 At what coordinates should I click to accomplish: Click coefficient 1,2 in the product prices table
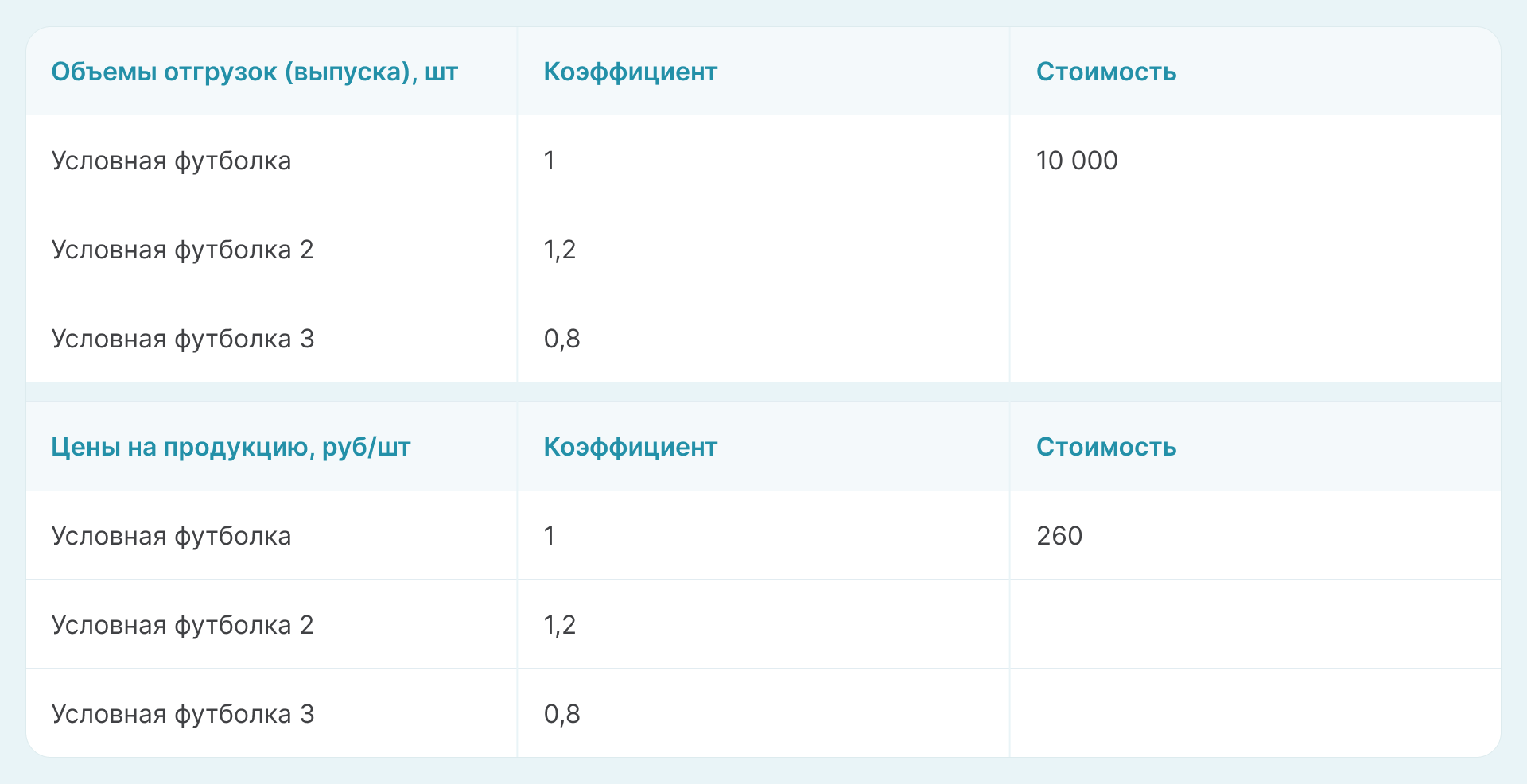560,626
